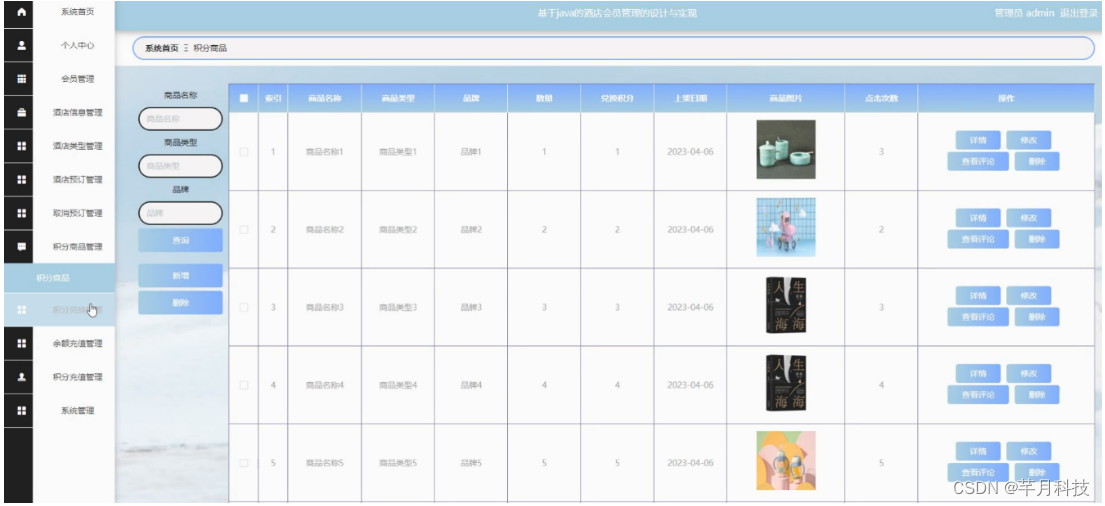Click 修改 for 商品名称5
The image size is (1105, 506).
[1028, 451]
